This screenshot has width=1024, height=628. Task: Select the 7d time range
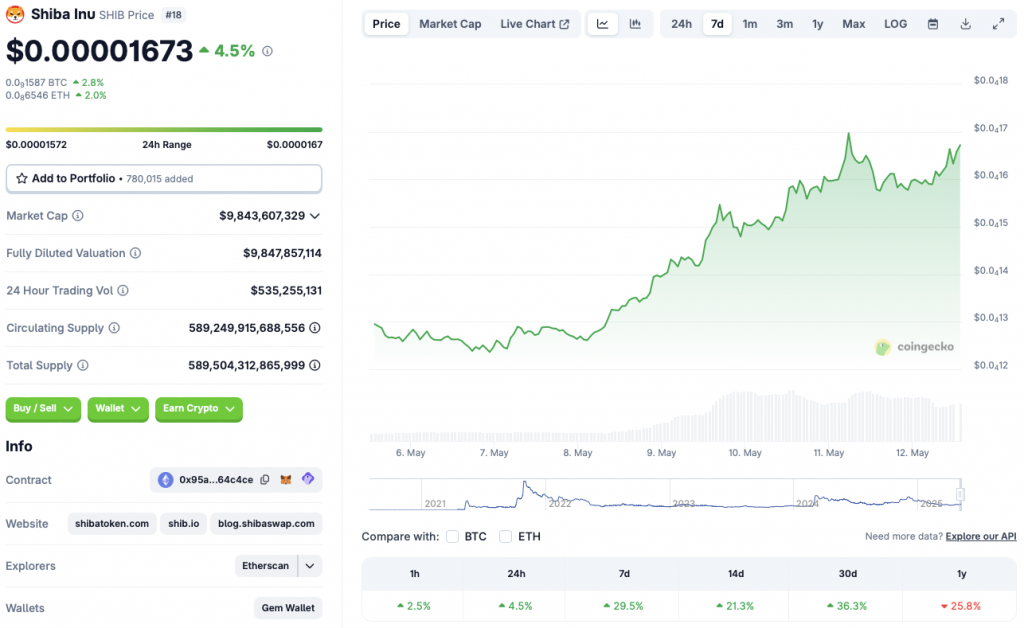point(717,24)
